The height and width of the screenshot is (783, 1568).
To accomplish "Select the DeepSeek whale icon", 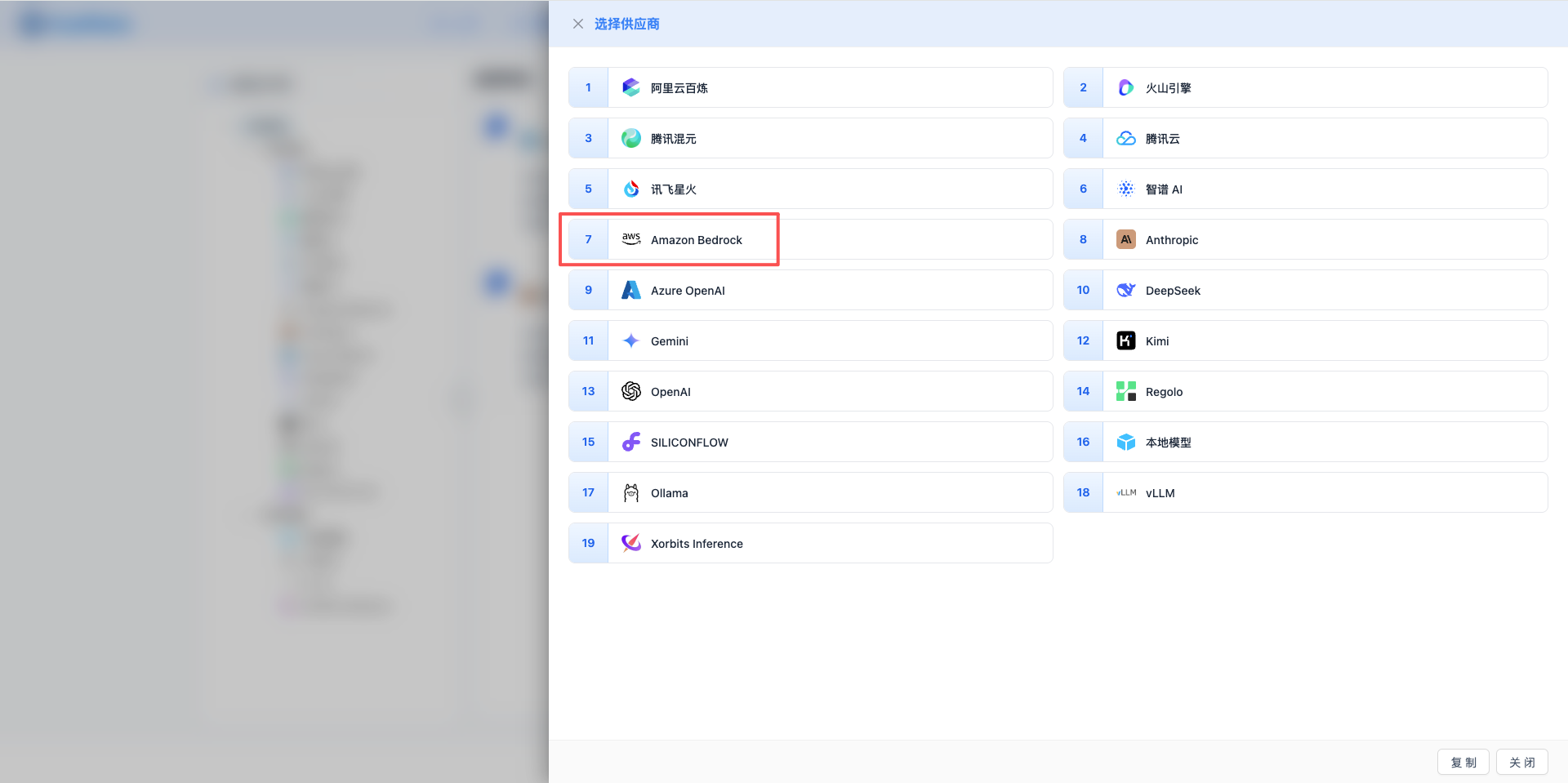I will 1125,290.
